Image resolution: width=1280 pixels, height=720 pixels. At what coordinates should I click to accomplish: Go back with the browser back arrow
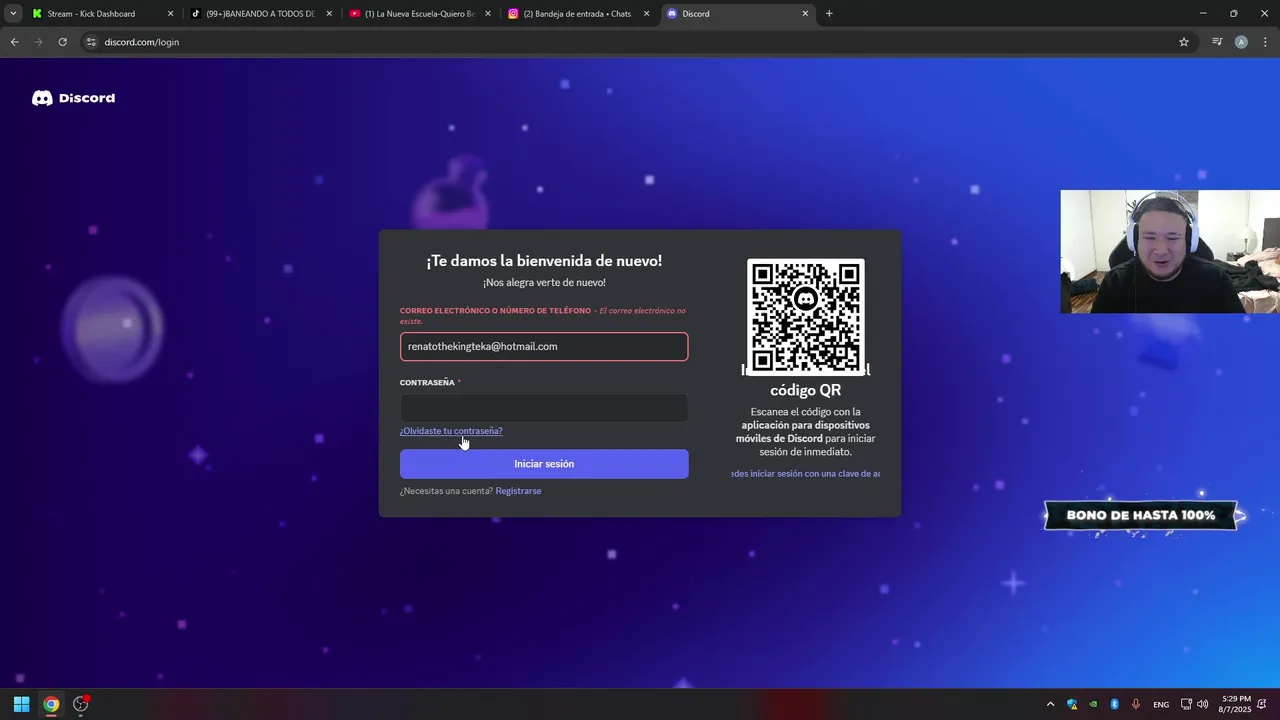(x=14, y=42)
